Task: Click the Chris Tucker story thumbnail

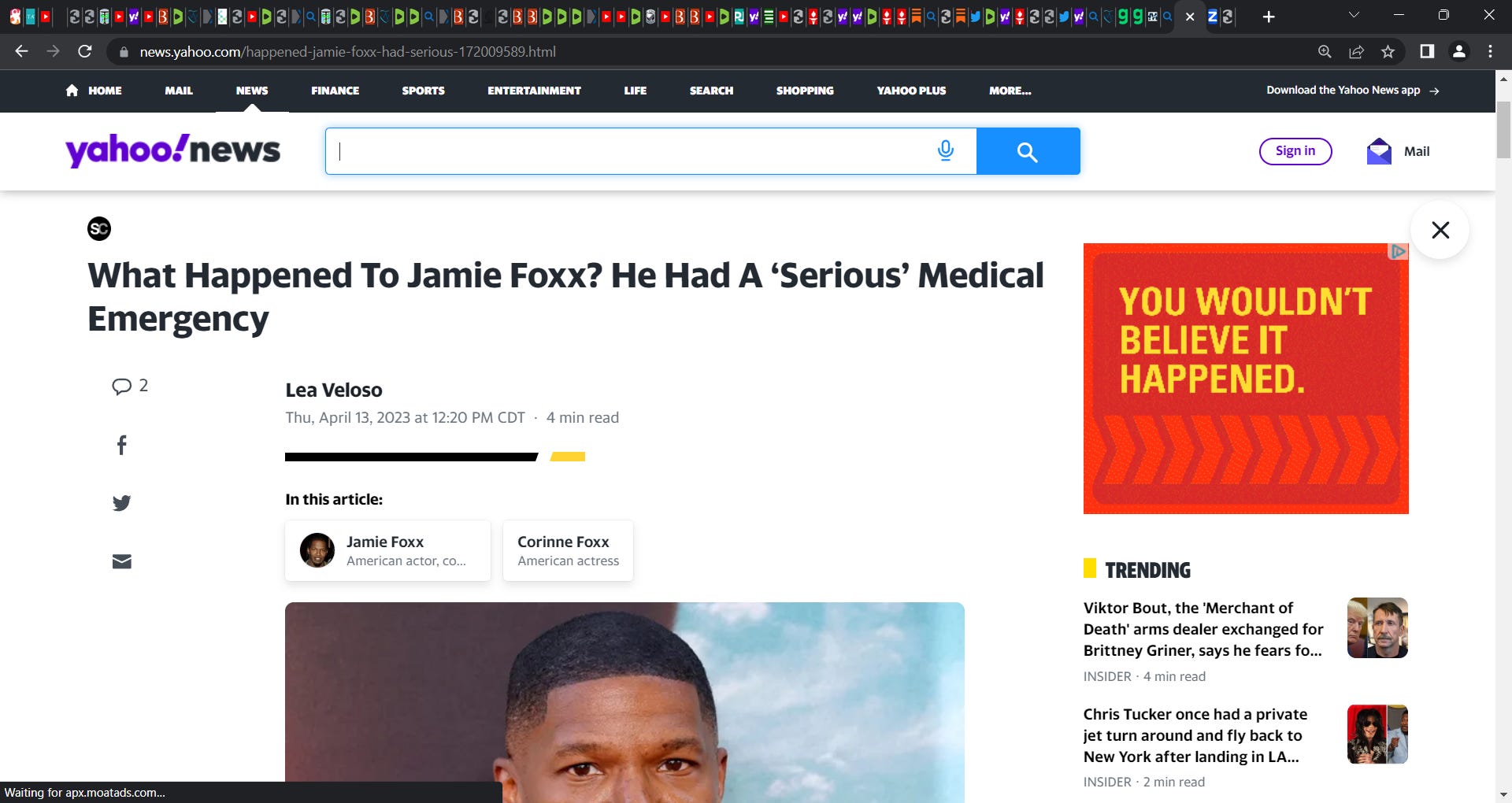Action: (1377, 734)
